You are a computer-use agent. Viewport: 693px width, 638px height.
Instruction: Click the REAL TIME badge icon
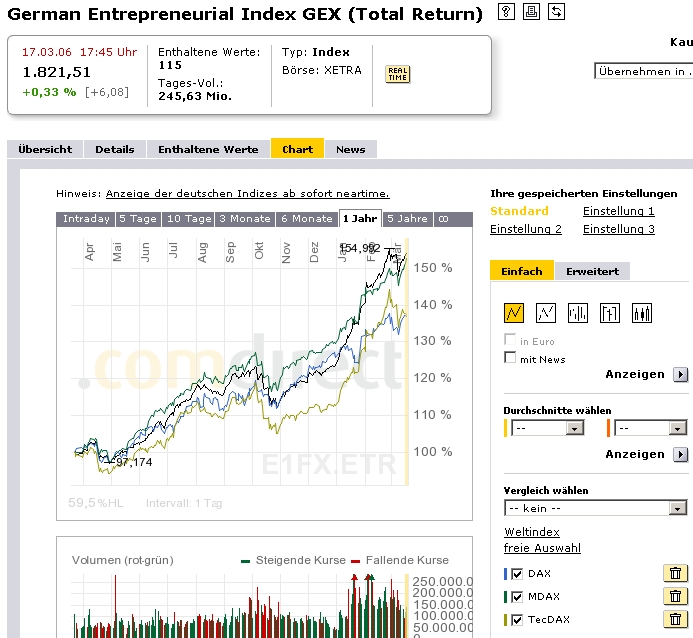click(398, 74)
